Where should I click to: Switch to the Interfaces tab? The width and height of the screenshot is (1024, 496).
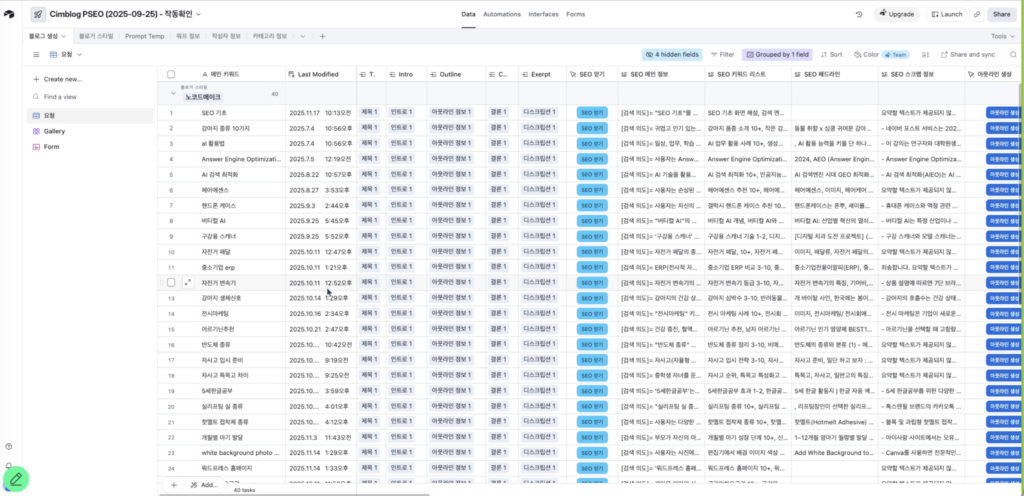pos(543,14)
